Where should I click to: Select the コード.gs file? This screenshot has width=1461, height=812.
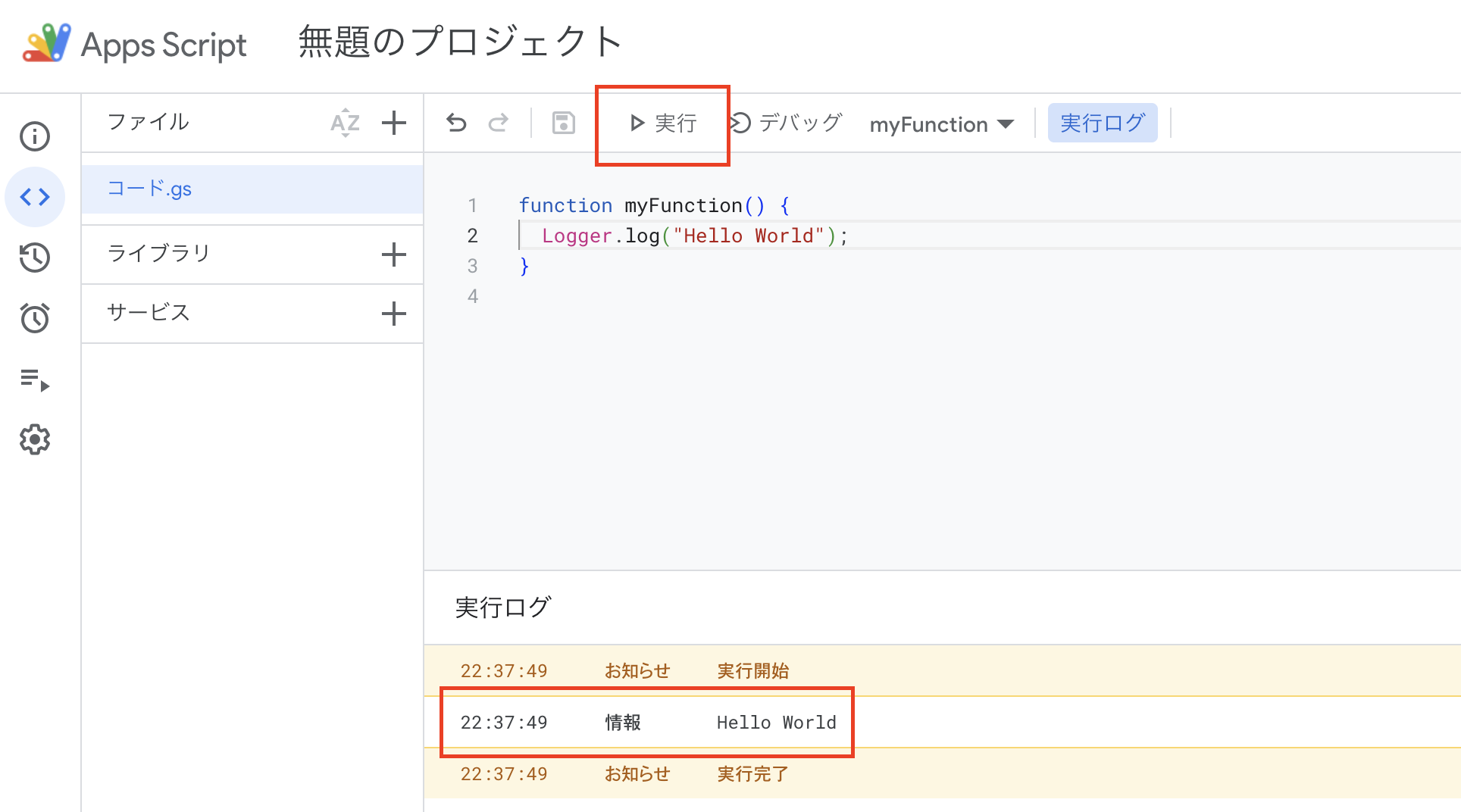tap(151, 189)
